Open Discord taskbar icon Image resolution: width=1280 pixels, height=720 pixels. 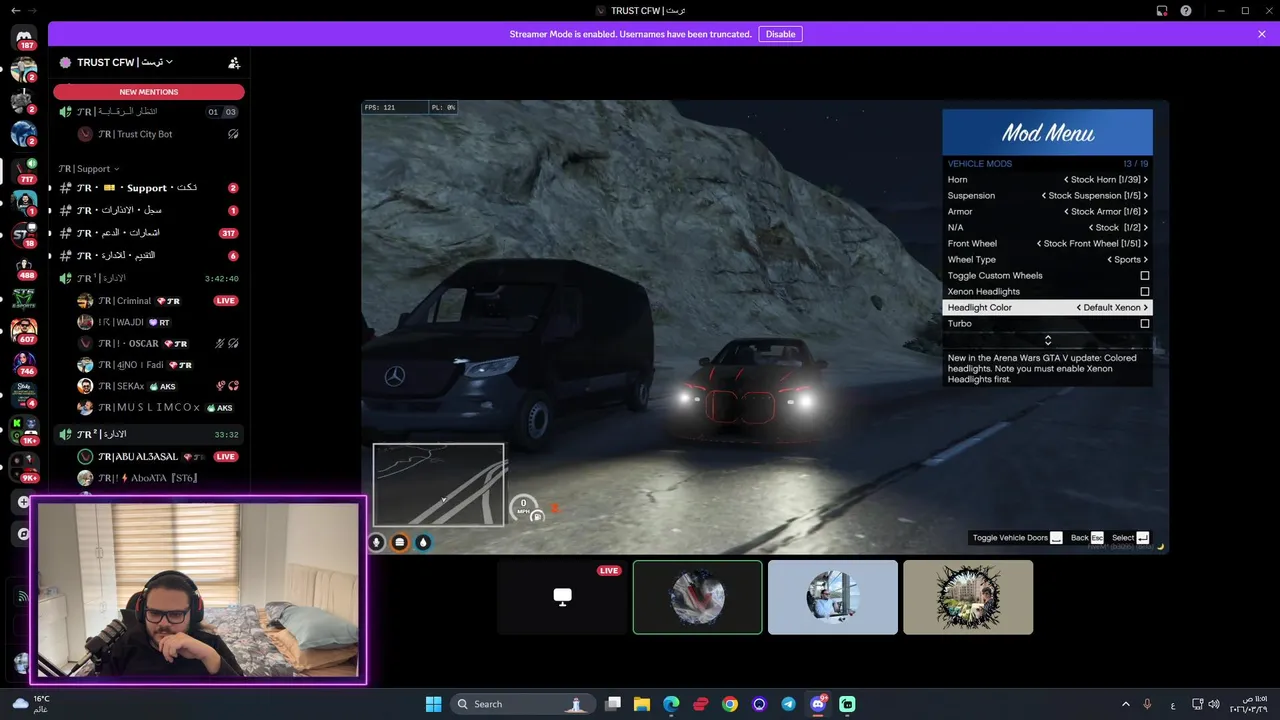(x=818, y=704)
